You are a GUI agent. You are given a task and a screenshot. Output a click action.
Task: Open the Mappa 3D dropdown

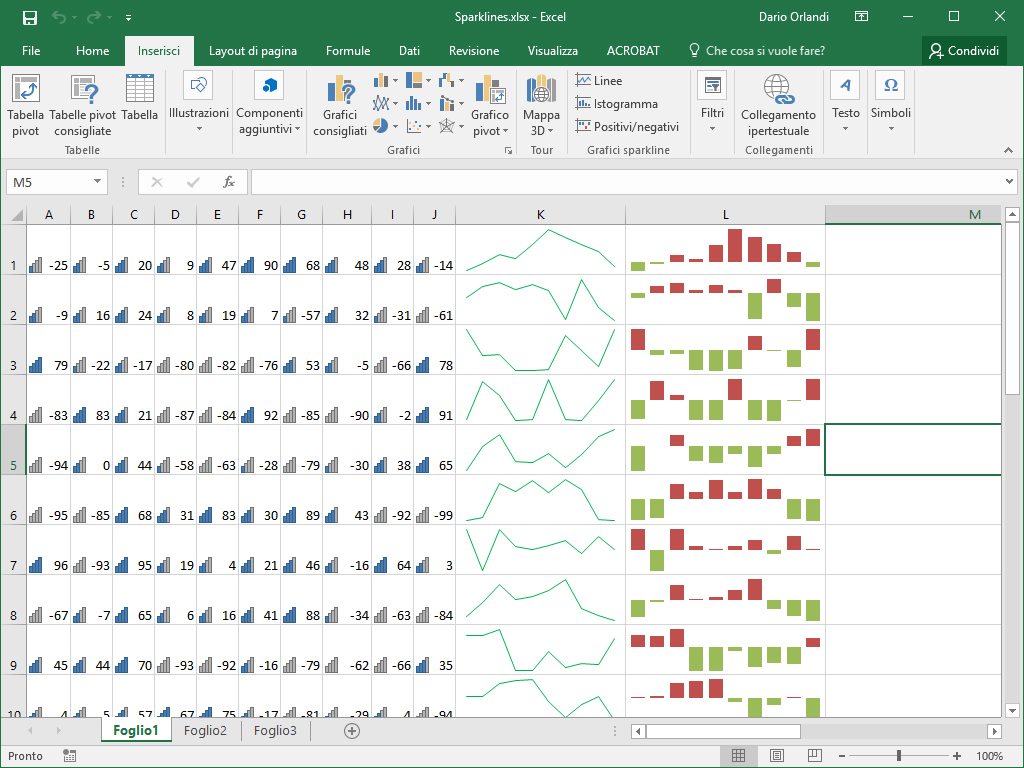(x=541, y=105)
